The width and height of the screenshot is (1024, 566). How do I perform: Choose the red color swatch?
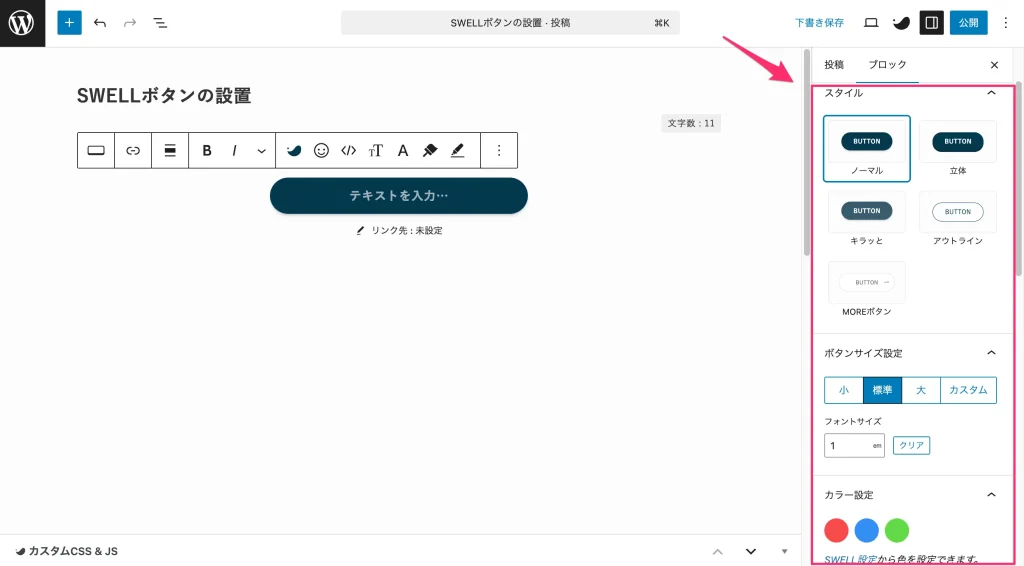tap(836, 531)
